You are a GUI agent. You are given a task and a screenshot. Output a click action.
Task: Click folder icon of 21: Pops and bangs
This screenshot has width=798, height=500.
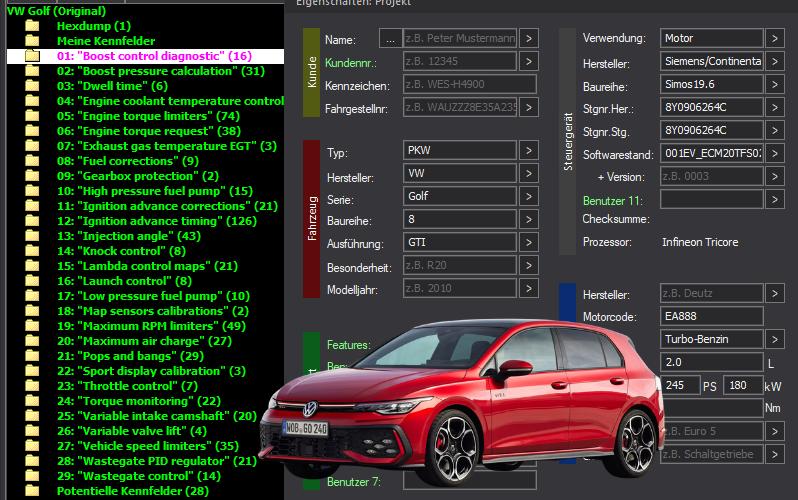coord(32,355)
